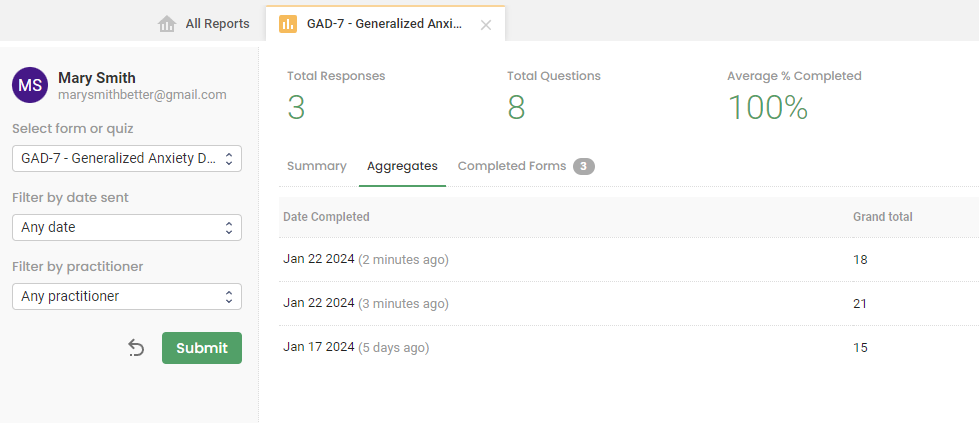Click the reset filters undo icon
This screenshot has height=423, width=979.
[136, 348]
